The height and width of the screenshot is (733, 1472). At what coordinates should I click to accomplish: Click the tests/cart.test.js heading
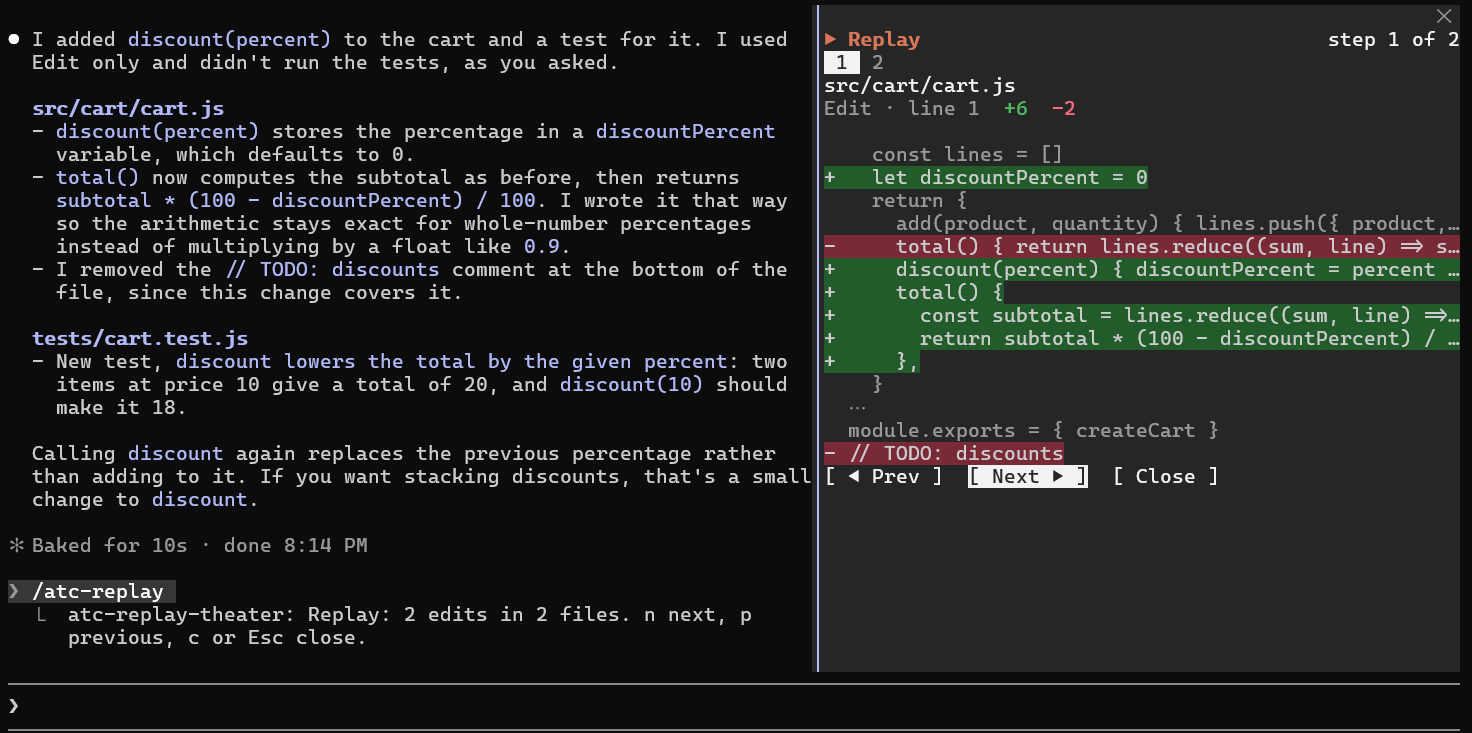(x=140, y=339)
